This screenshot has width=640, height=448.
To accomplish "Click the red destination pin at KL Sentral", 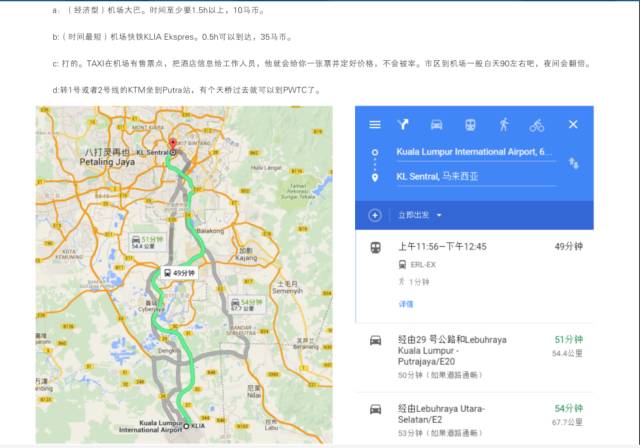I will (x=173, y=144).
